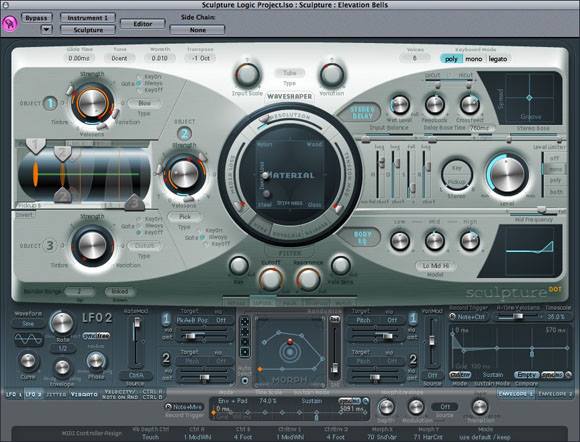This screenshot has width=580, height=442.
Task: Click the pink plug-in link icon
Action: 10,23
